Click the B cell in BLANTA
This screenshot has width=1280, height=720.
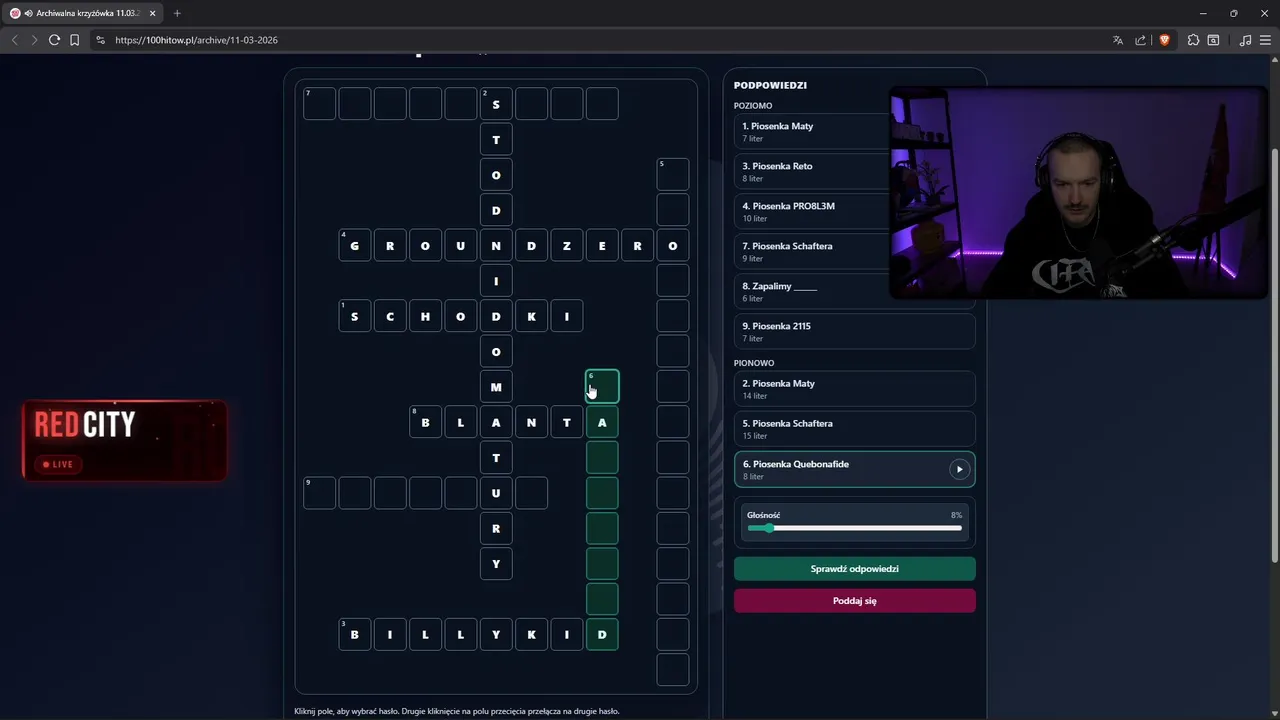(x=425, y=422)
